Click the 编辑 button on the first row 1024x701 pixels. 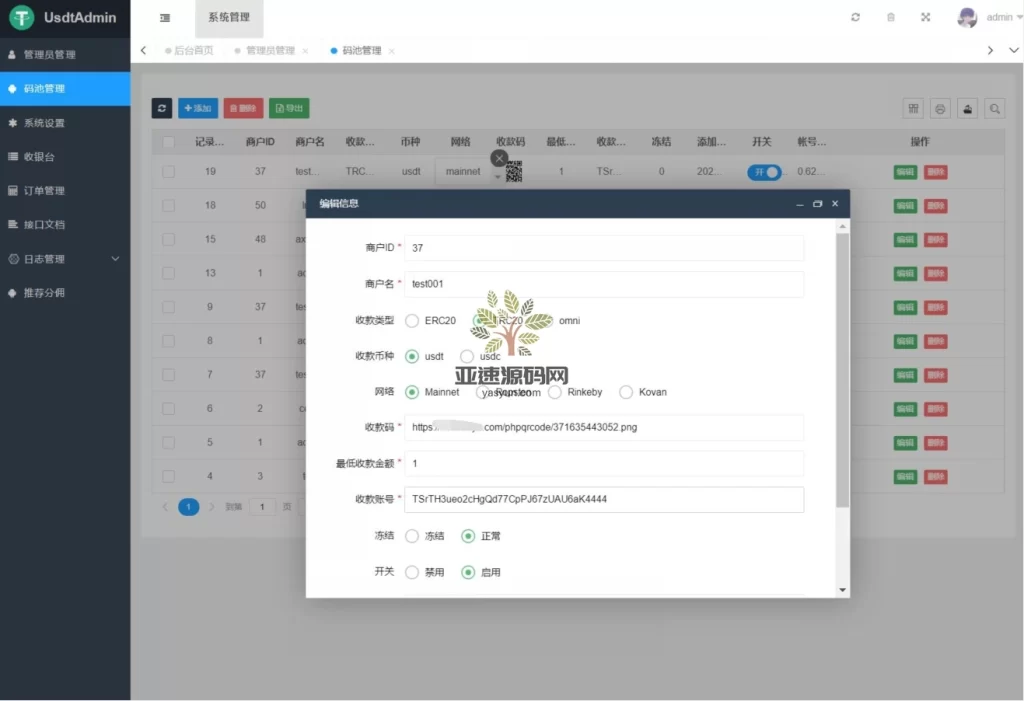[905, 172]
